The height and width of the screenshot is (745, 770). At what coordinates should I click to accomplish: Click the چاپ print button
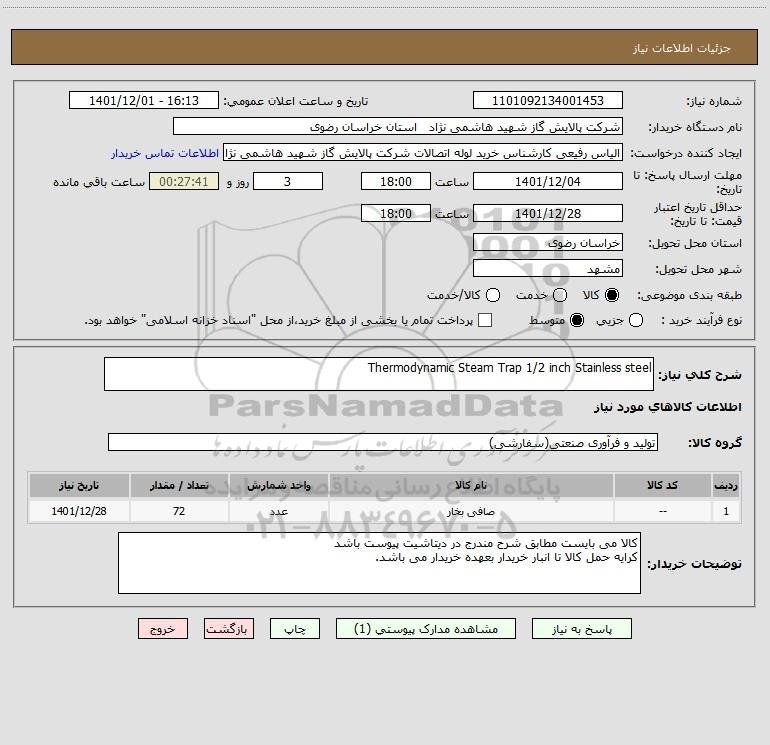(x=295, y=629)
